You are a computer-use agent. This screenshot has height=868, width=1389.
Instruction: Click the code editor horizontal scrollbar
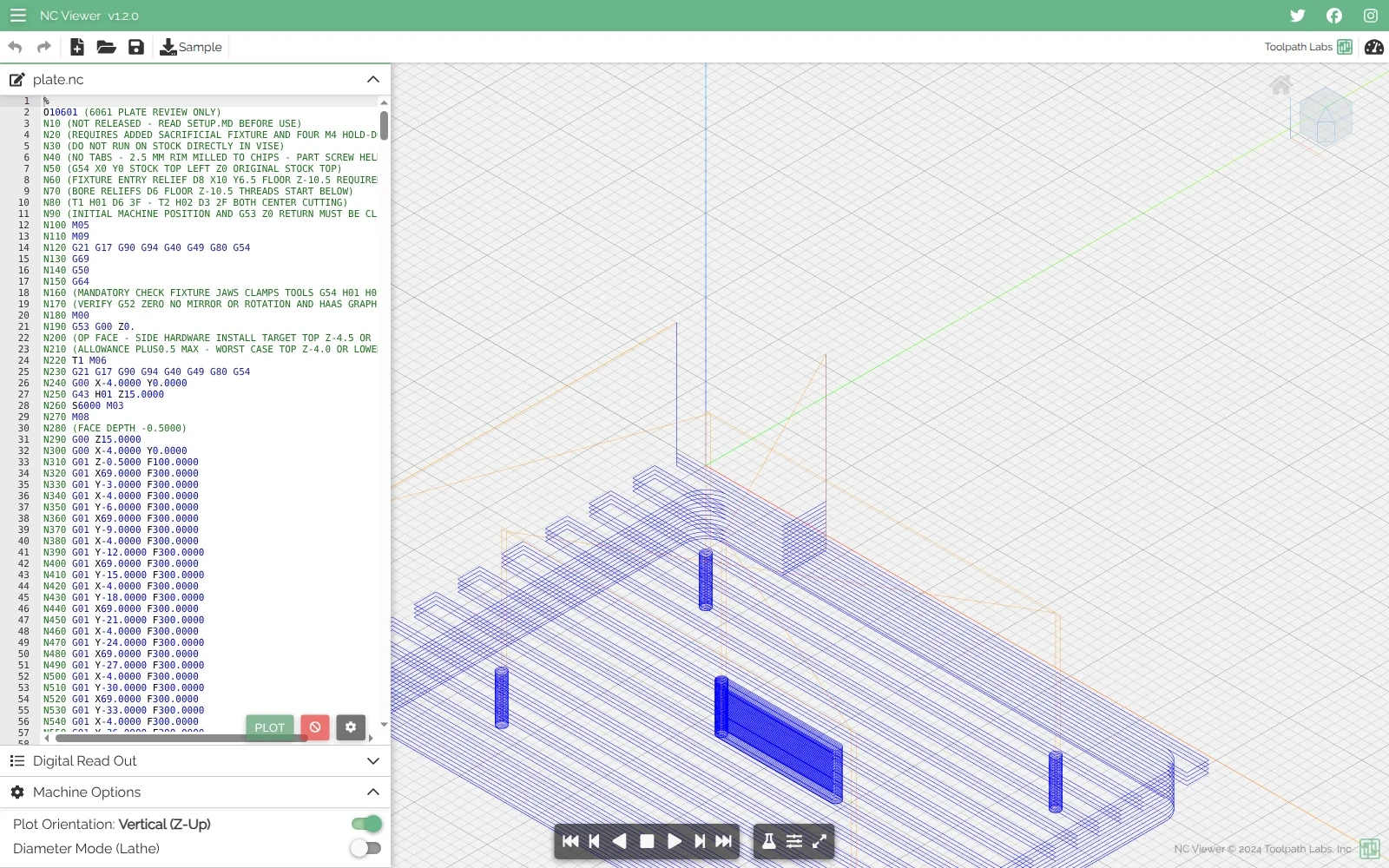tap(181, 738)
